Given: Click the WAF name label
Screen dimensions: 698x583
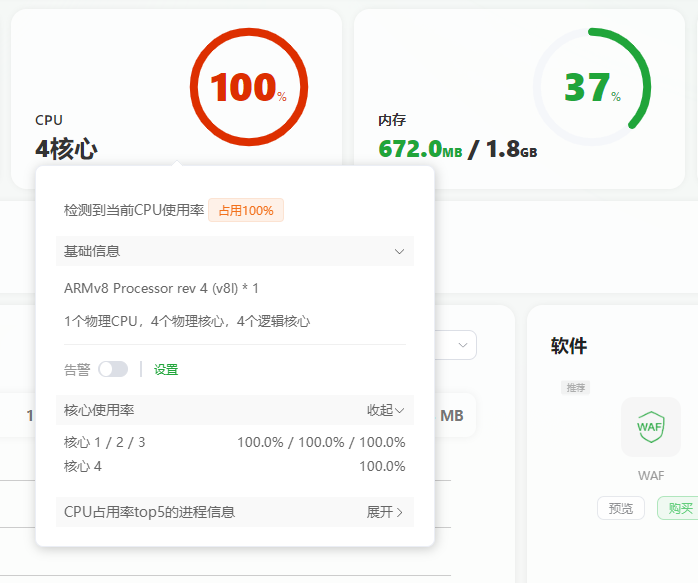Looking at the screenshot, I should pos(650,475).
